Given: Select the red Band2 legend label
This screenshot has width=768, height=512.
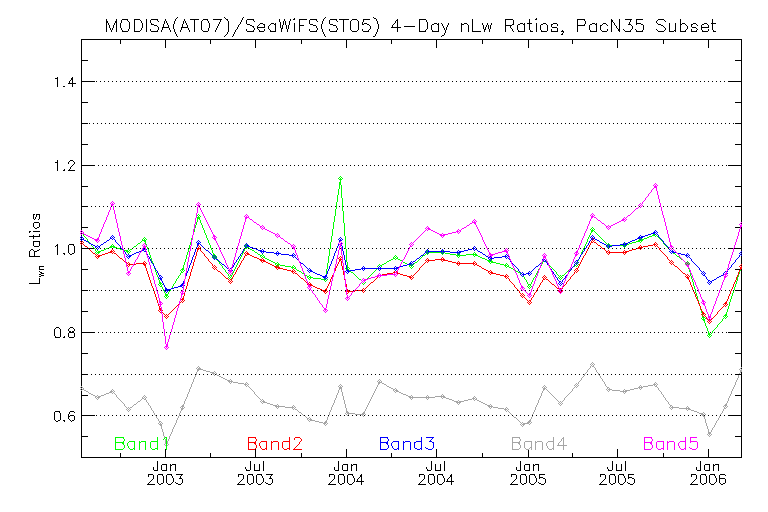Looking at the screenshot, I should [275, 444].
